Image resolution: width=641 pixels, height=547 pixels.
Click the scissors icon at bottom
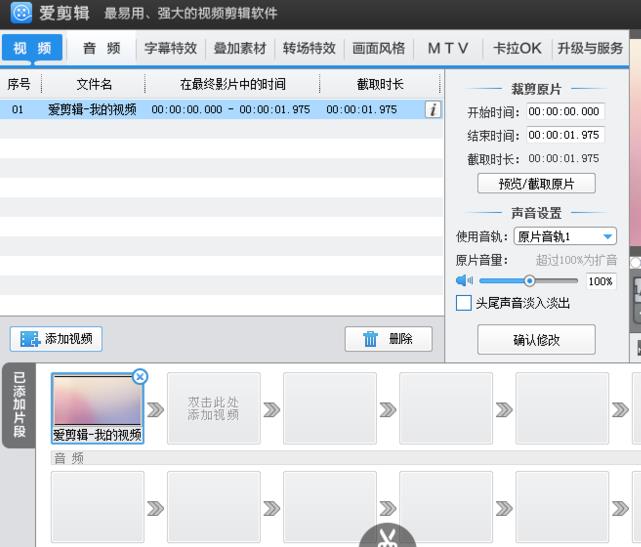[387, 538]
